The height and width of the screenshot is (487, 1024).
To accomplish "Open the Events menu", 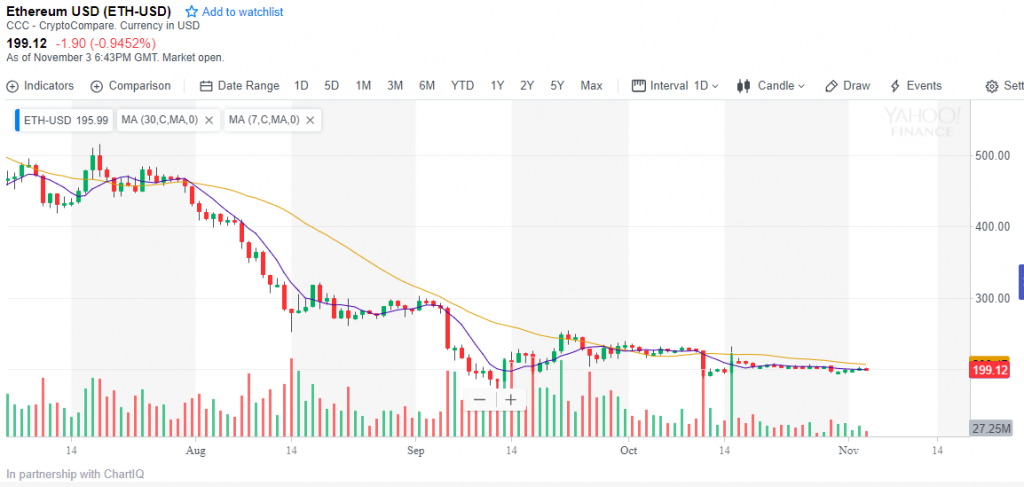I will [x=916, y=86].
